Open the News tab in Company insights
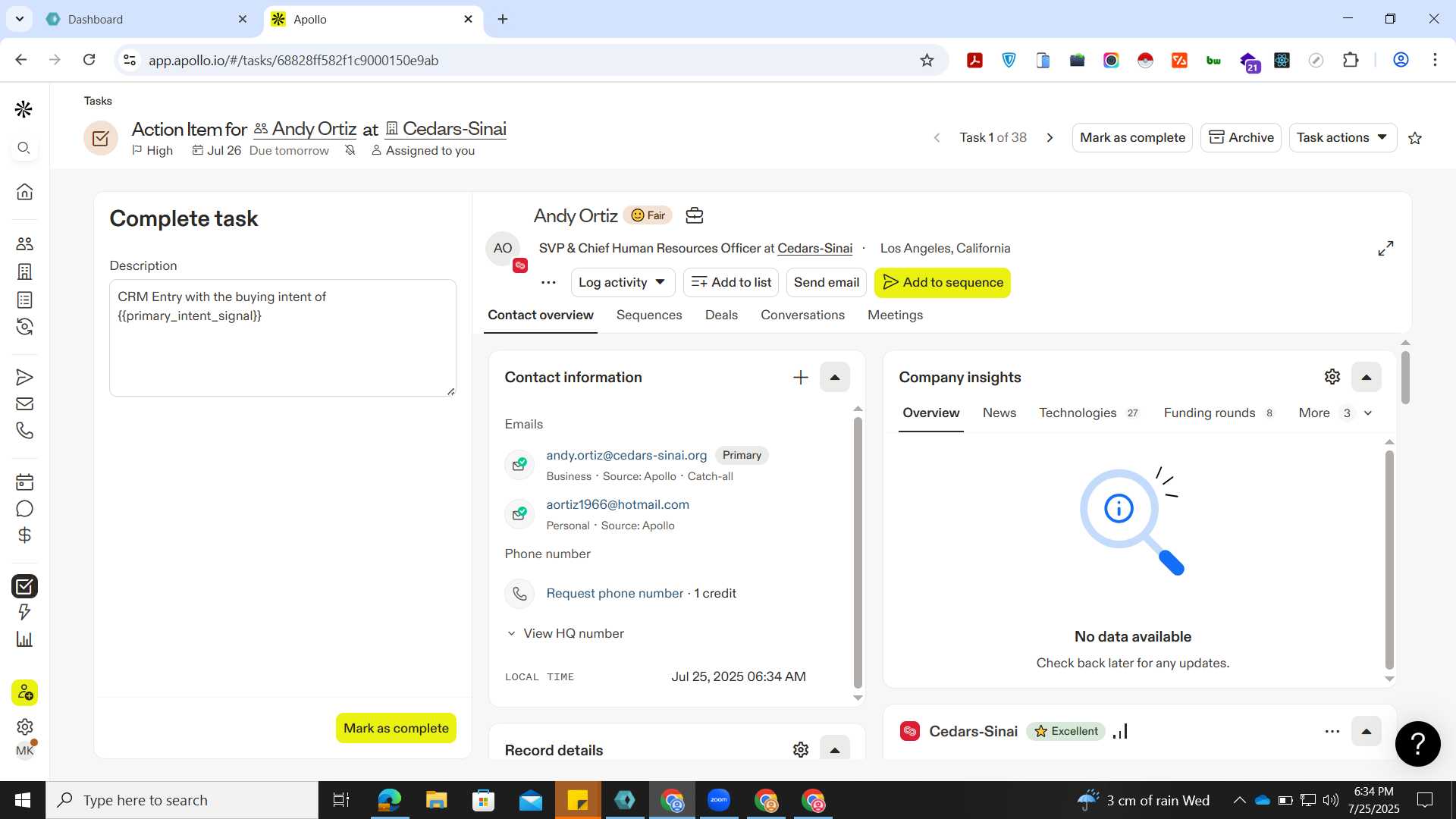Viewport: 1456px width, 819px height. coord(999,413)
